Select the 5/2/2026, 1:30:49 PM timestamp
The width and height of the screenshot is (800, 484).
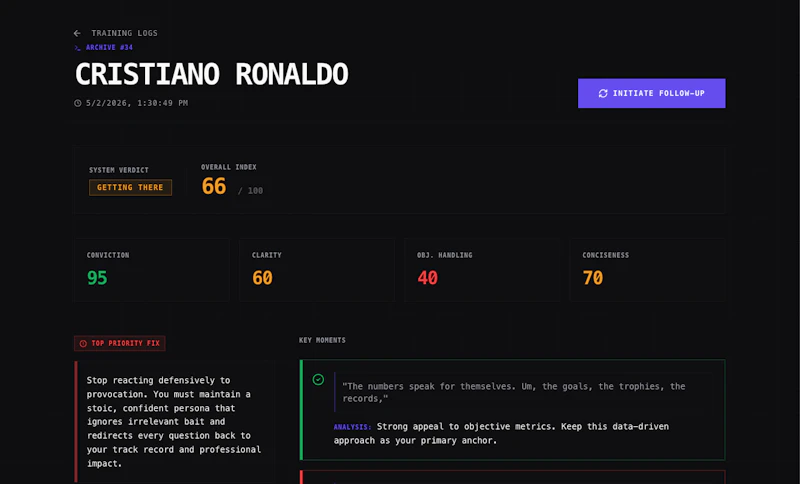(137, 103)
